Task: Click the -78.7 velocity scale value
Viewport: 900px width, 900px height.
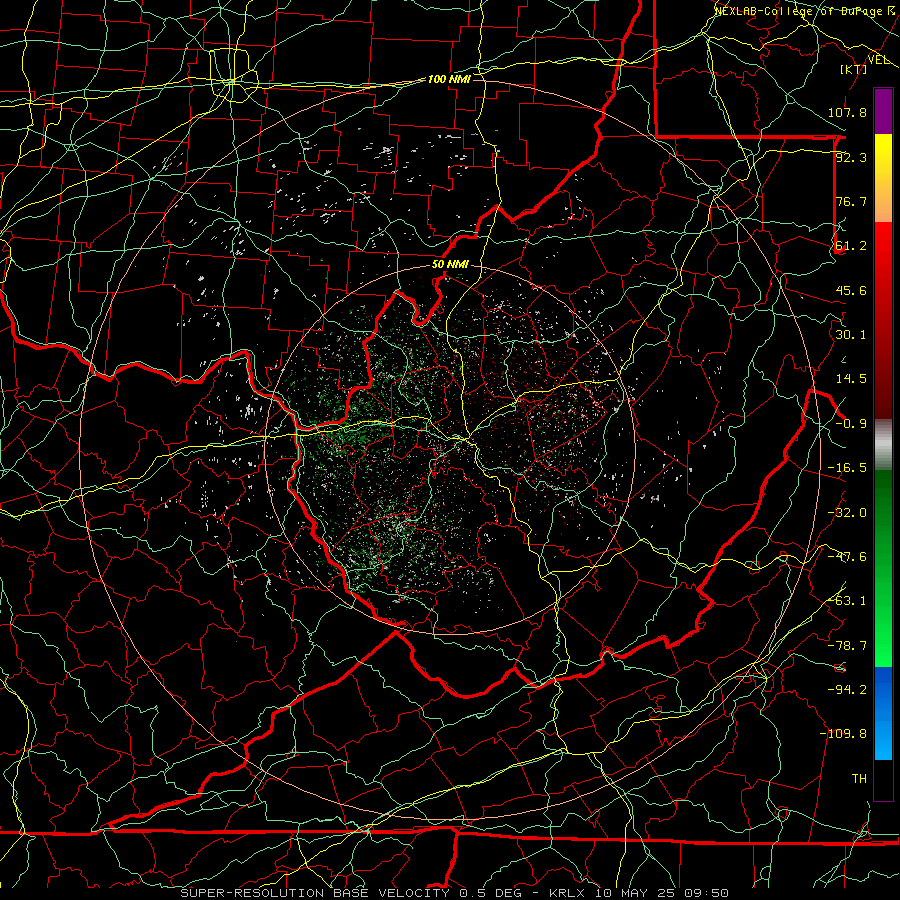Action: [x=847, y=646]
